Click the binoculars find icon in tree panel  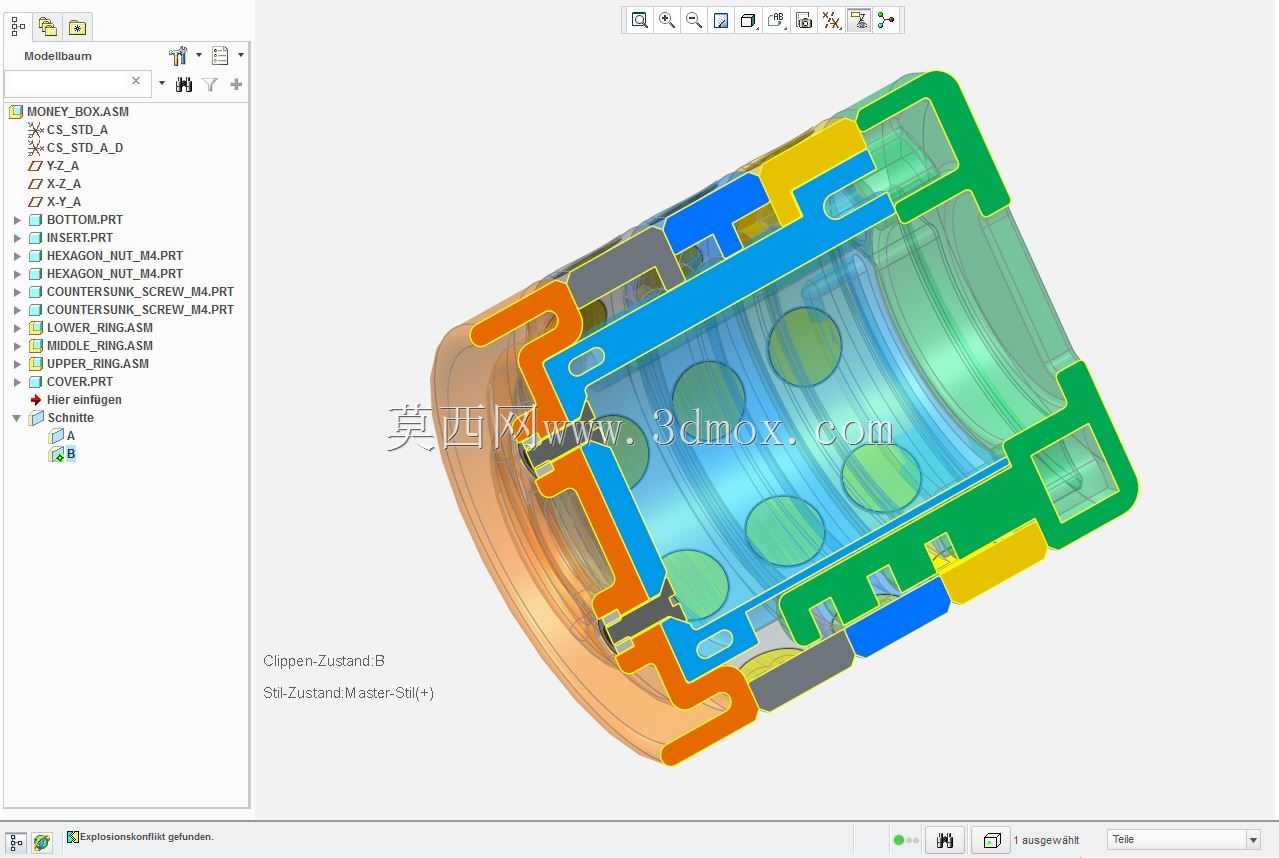point(184,85)
